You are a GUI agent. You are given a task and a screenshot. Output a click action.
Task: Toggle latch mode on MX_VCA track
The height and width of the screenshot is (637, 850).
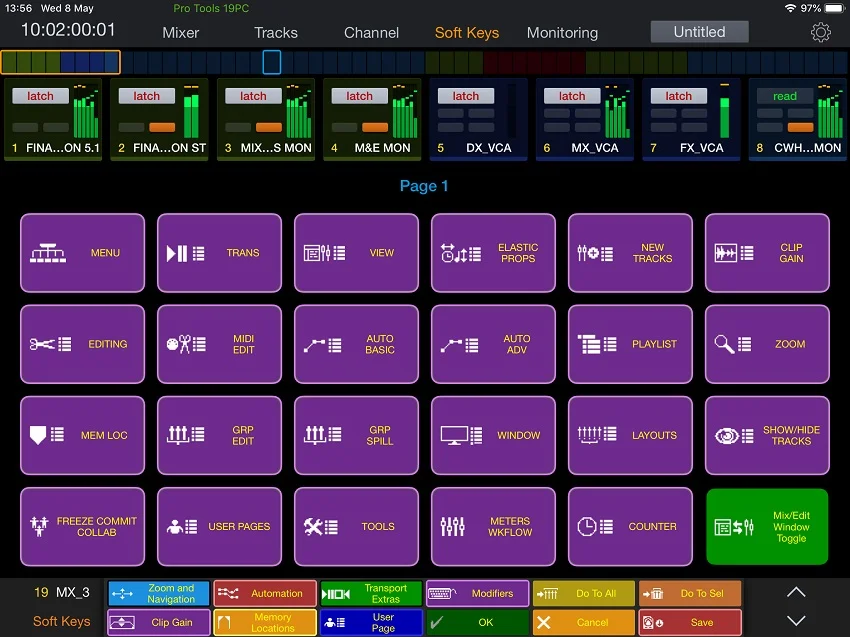572,96
